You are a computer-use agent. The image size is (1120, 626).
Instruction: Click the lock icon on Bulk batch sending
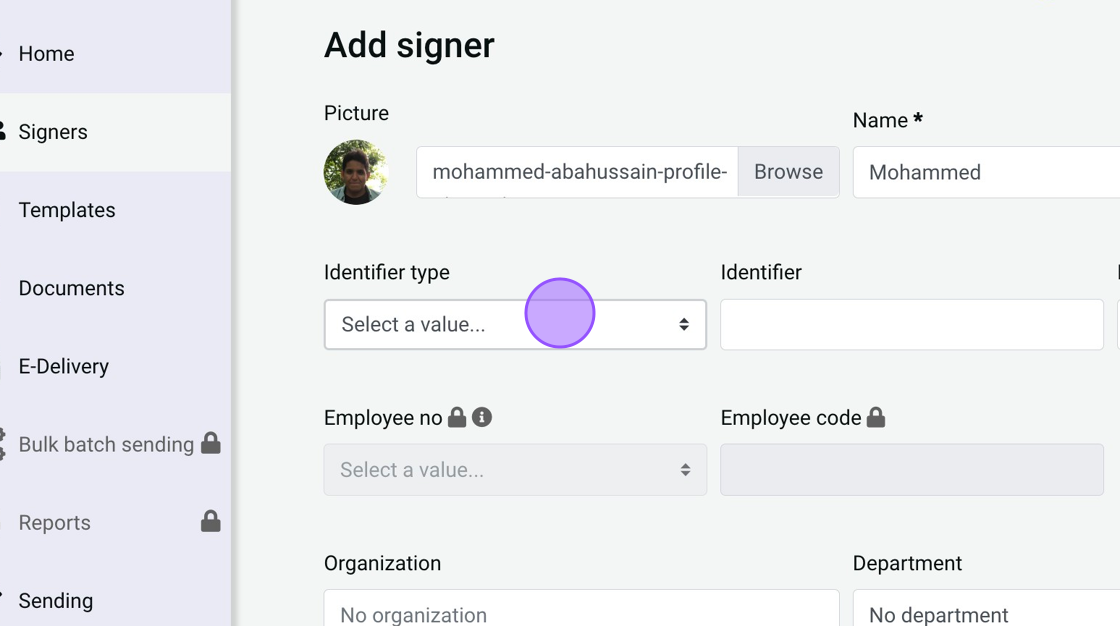coord(210,443)
